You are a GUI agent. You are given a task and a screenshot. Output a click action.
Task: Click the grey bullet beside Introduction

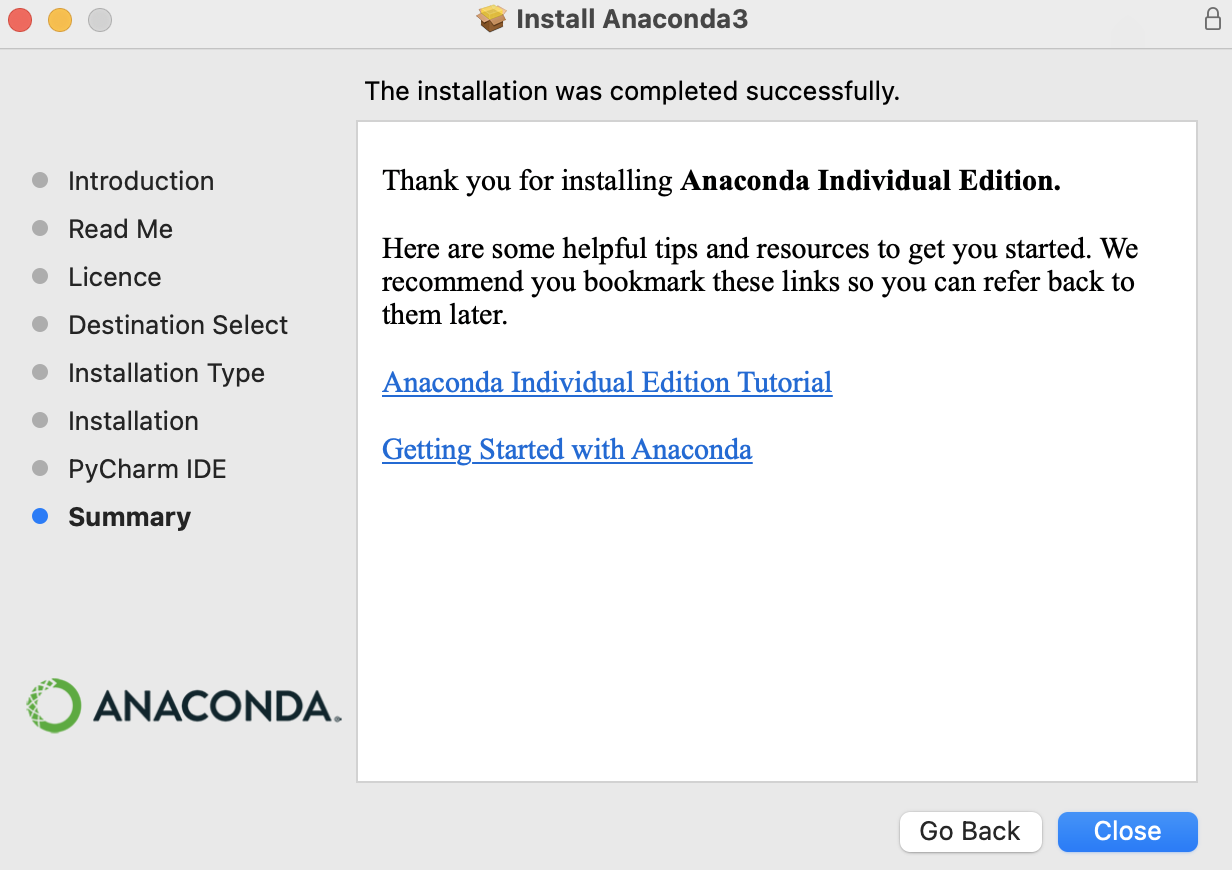[x=40, y=181]
